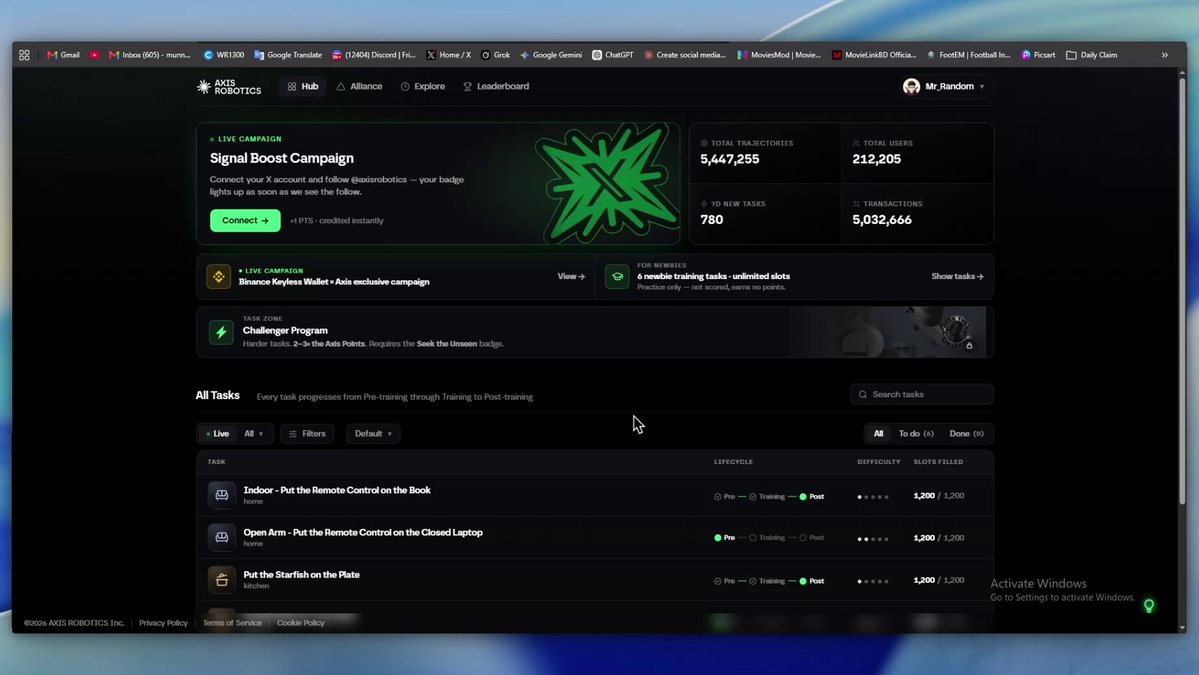The image size is (1199, 675).
Task: Open the Picsart bookmark
Action: [1038, 55]
